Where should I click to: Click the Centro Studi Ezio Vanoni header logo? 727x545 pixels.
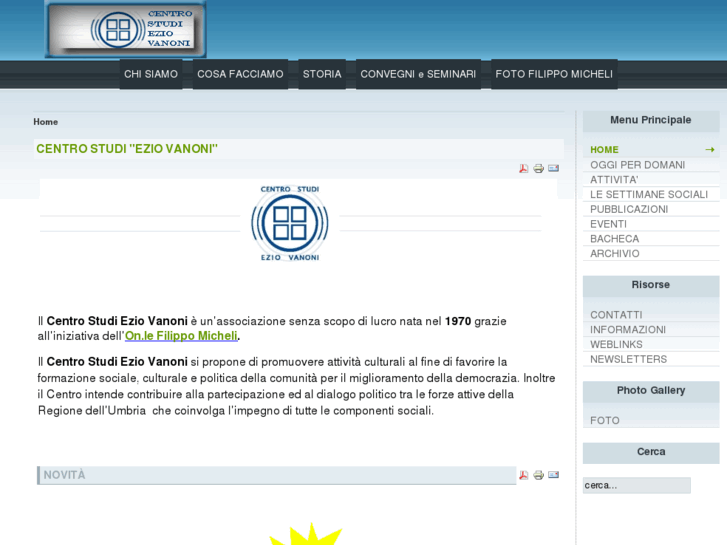126,29
